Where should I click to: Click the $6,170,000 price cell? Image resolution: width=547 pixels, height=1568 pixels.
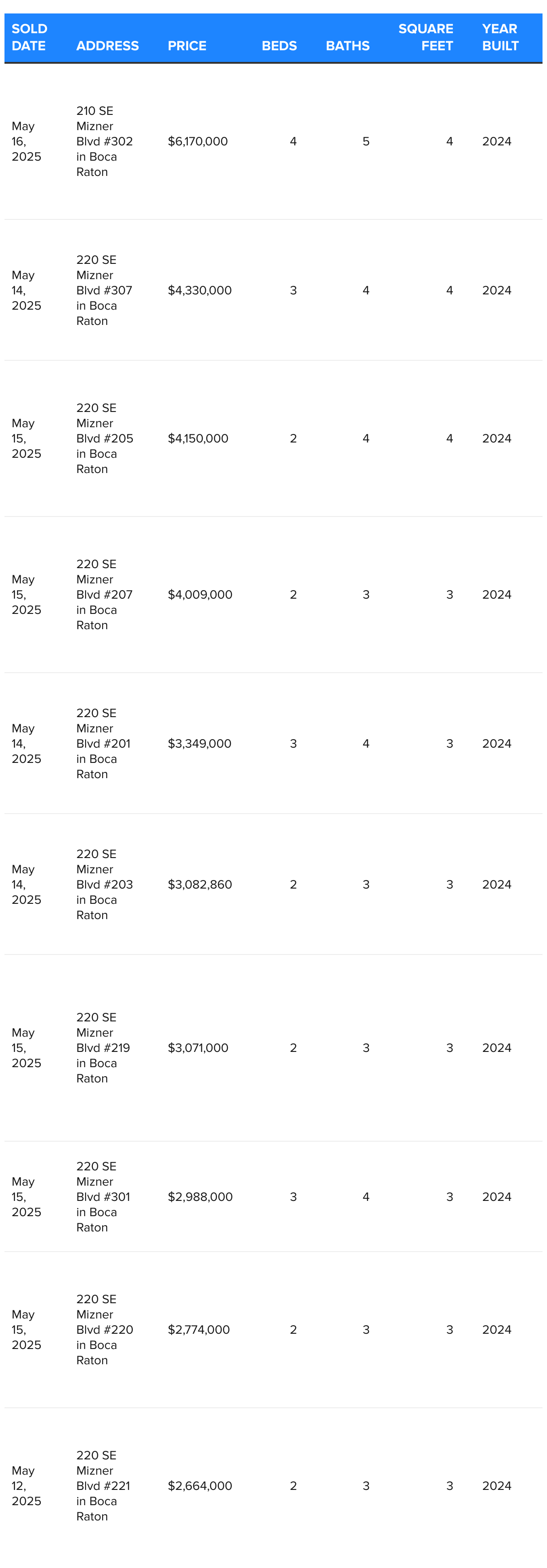pyautogui.click(x=198, y=141)
